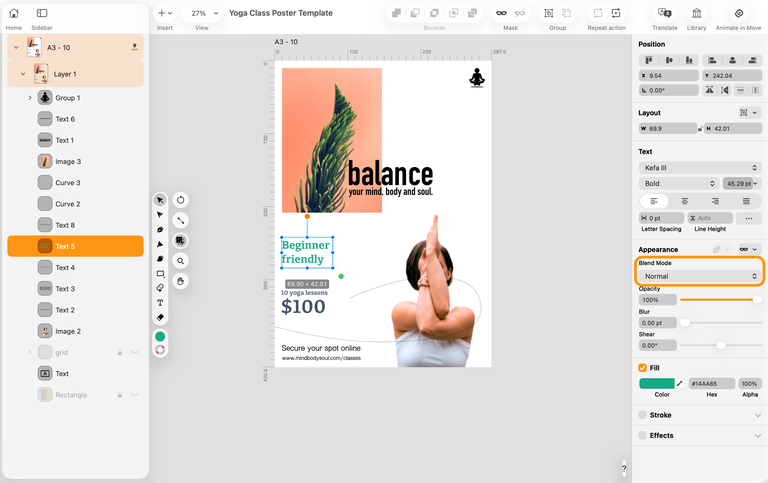Go to the Home screen icon
Screen dimensions: 768x483
tap(14, 13)
